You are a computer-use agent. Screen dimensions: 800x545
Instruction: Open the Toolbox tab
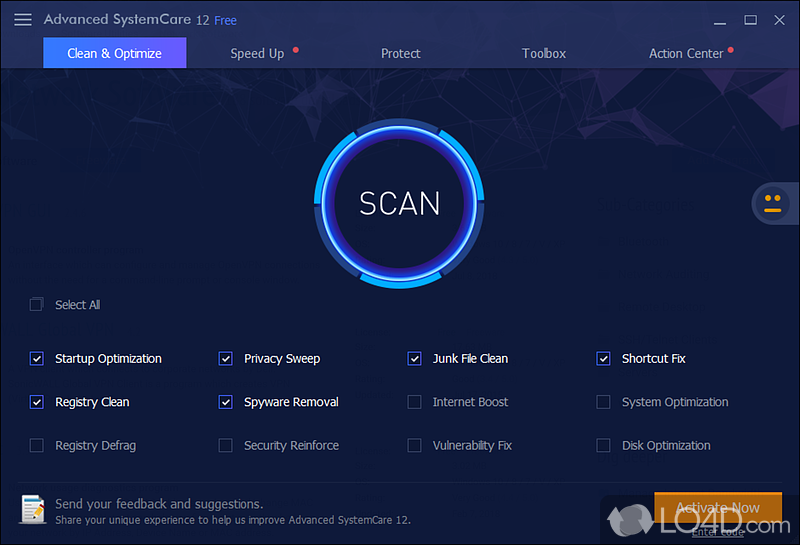tap(544, 53)
